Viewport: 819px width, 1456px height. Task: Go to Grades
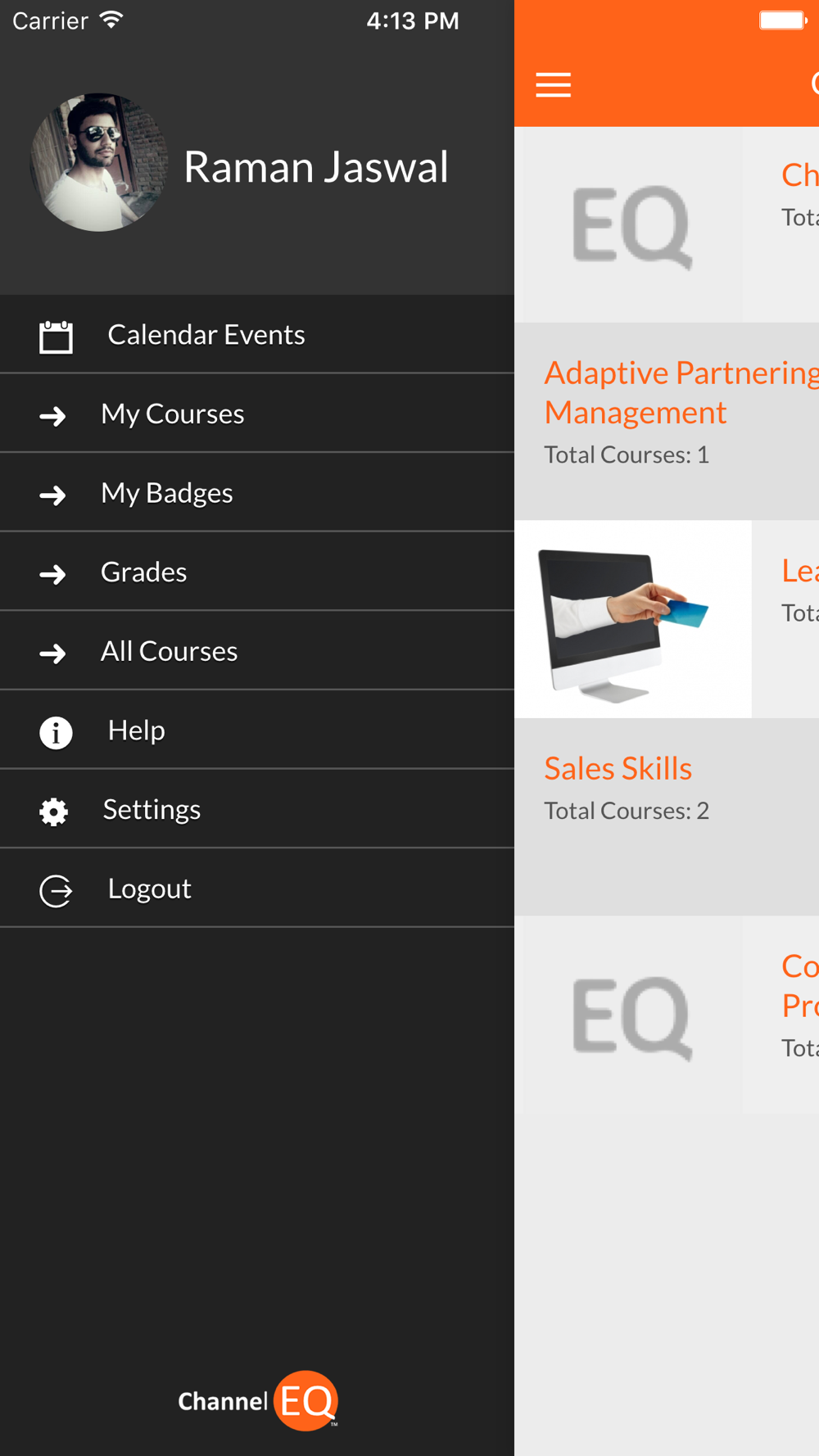pos(257,572)
